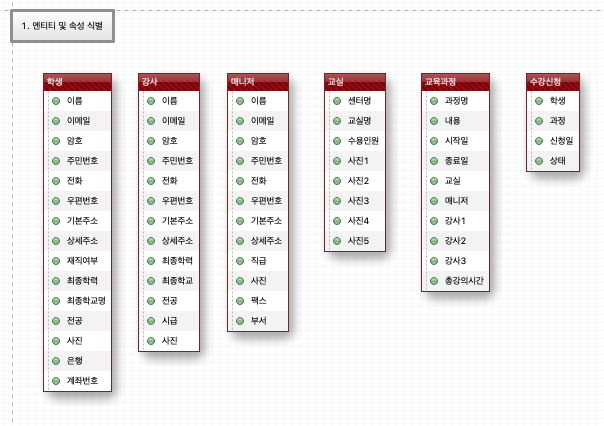Image resolution: width=604 pixels, height=426 pixels.
Task: Click green circle icon beside 시급 in 강사
Action: click(x=151, y=321)
